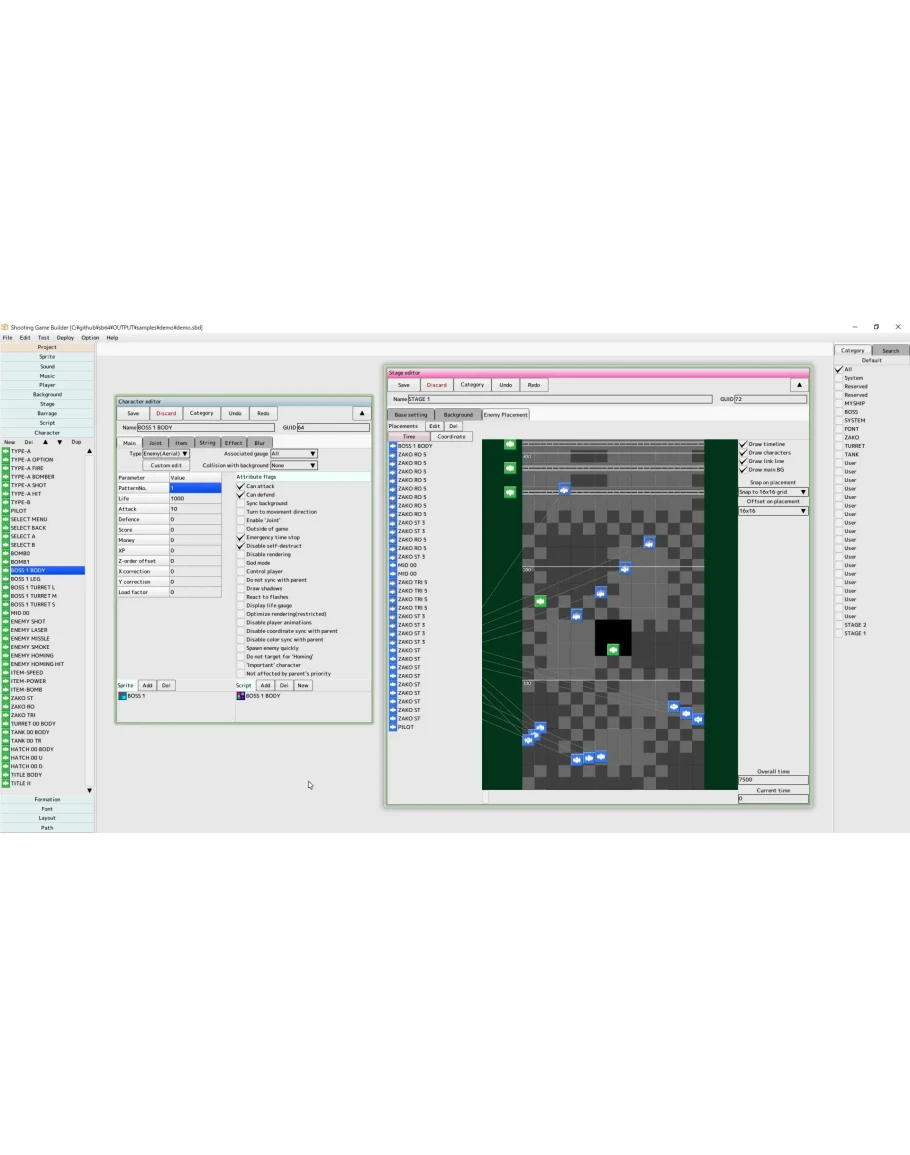Click the BOSS 1 BODY script icon
This screenshot has height=1155, width=910.
tap(240, 696)
